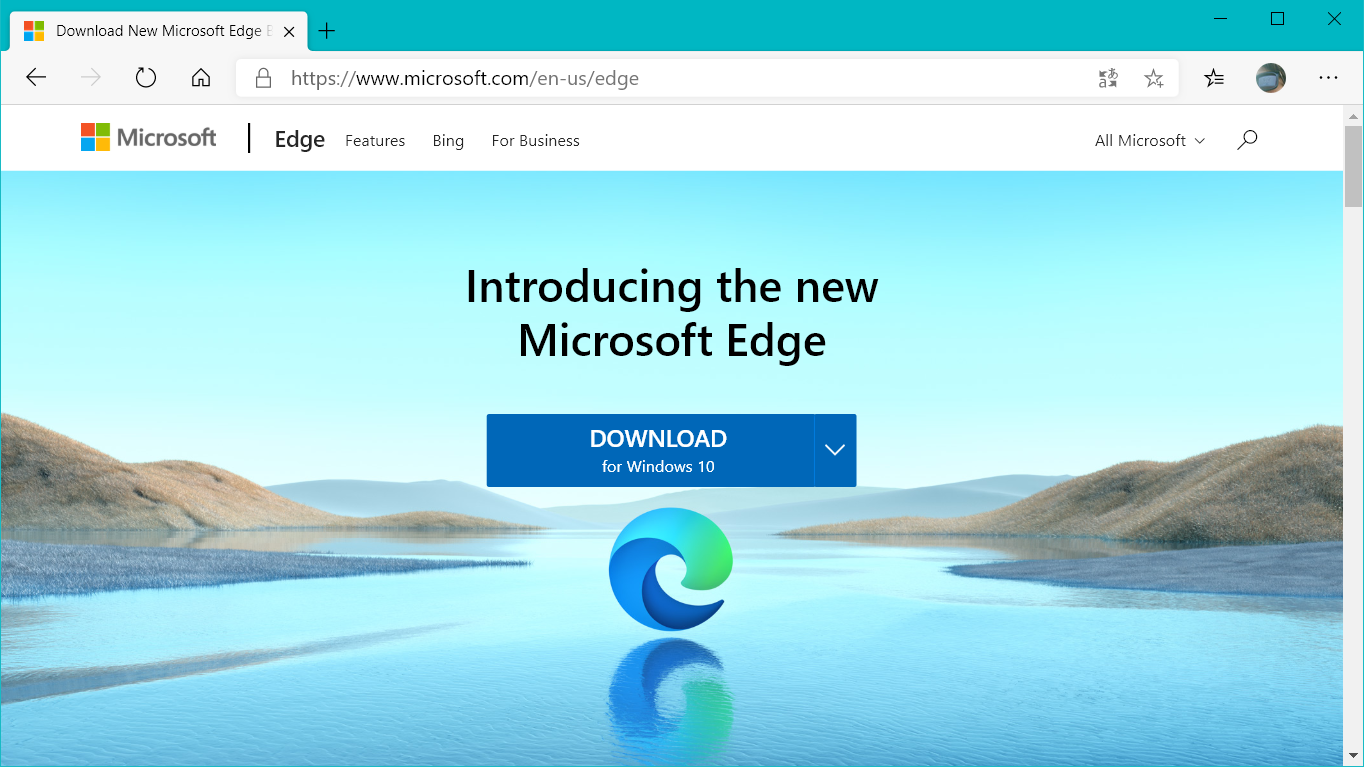Open the browser home page
Viewport: 1364px width, 767px height.
point(201,78)
